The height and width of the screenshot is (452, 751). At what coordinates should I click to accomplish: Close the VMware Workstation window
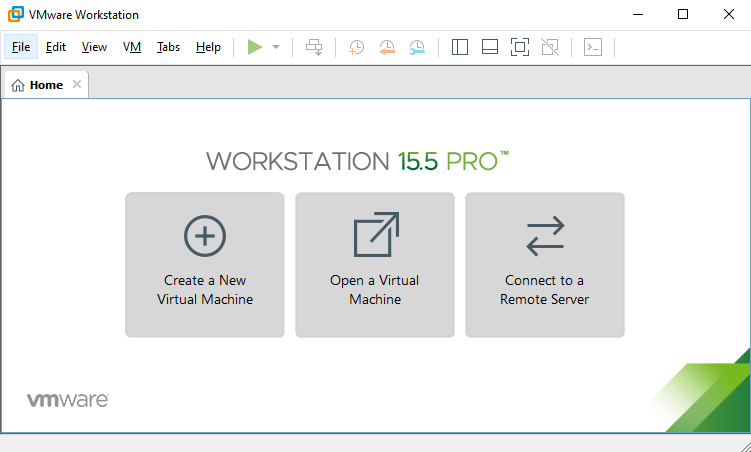[728, 14]
